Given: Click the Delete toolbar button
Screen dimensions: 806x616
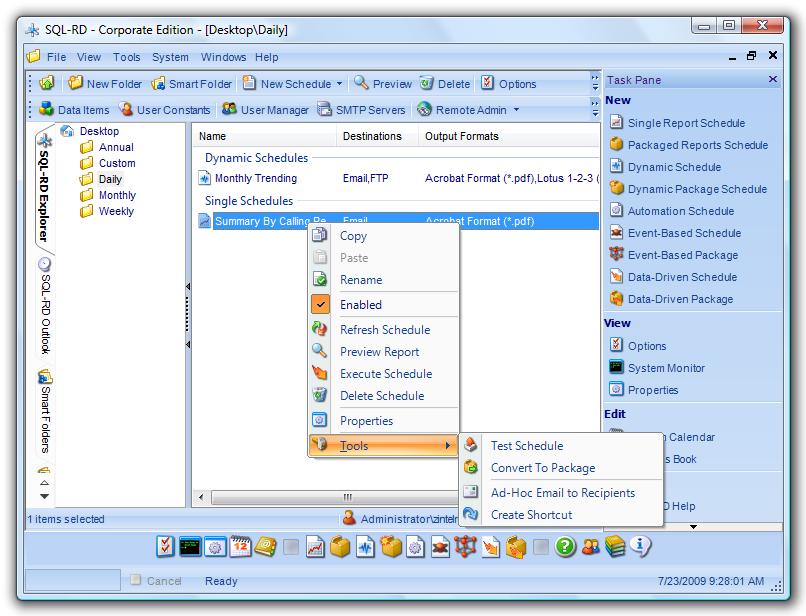Looking at the screenshot, I should [x=445, y=83].
